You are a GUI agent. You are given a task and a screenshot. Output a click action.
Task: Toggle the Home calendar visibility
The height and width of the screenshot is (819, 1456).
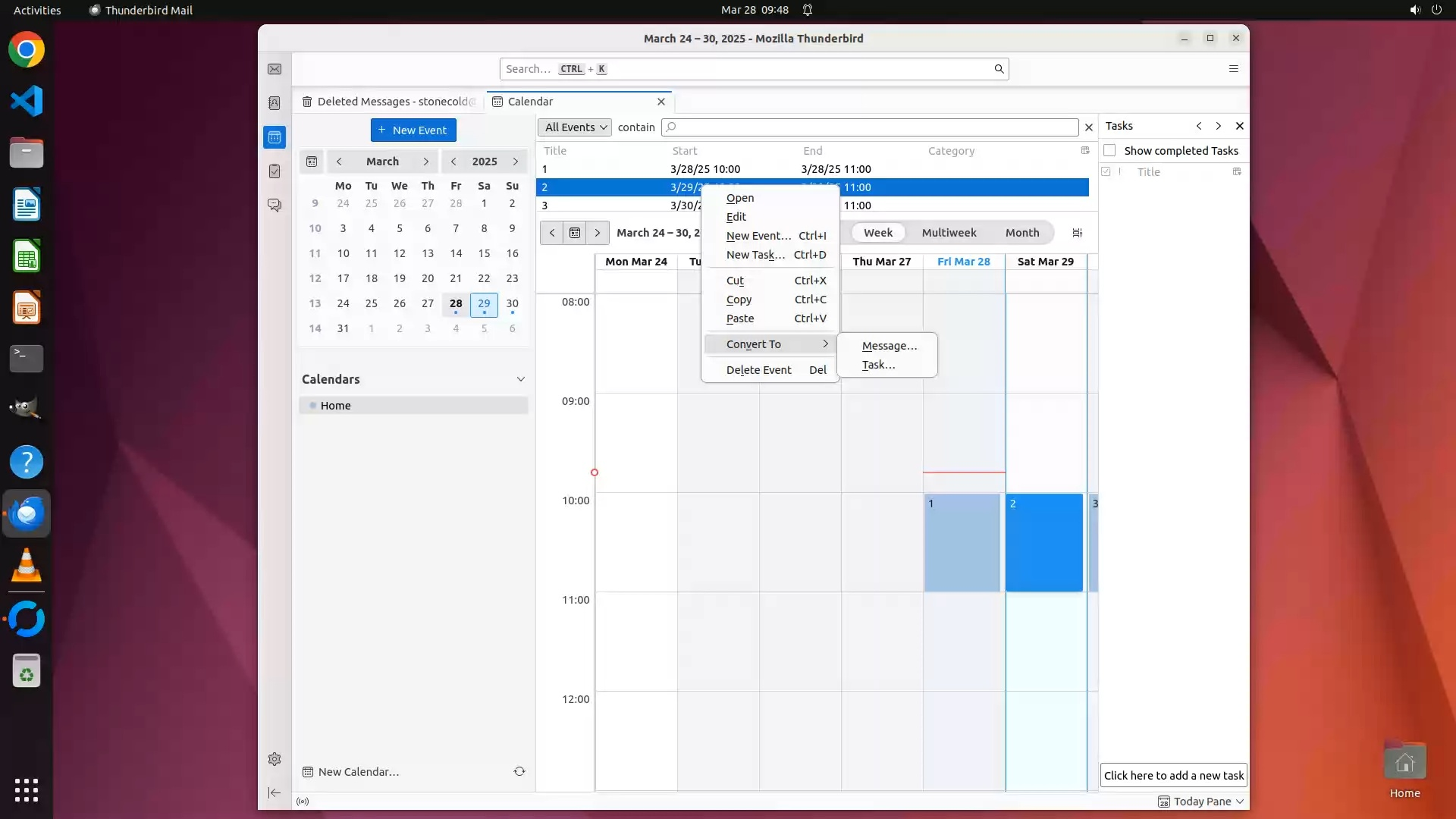click(312, 406)
